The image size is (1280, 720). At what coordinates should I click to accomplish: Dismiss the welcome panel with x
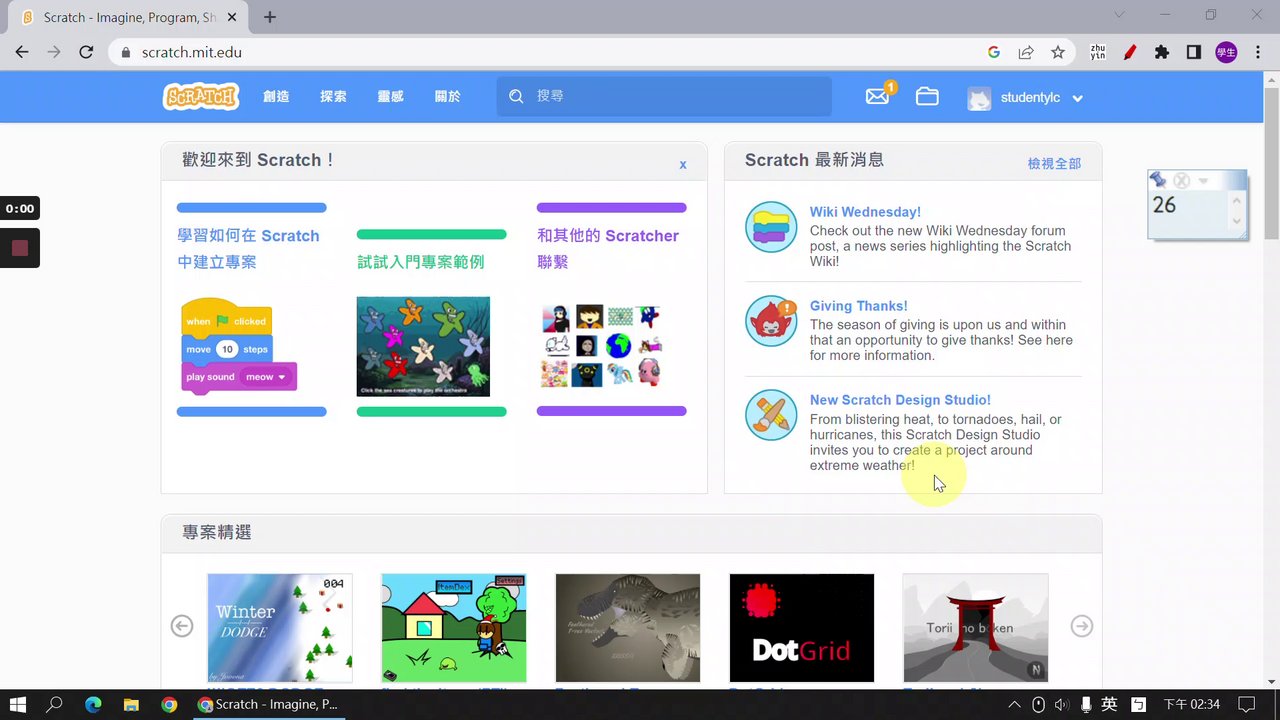(x=683, y=164)
